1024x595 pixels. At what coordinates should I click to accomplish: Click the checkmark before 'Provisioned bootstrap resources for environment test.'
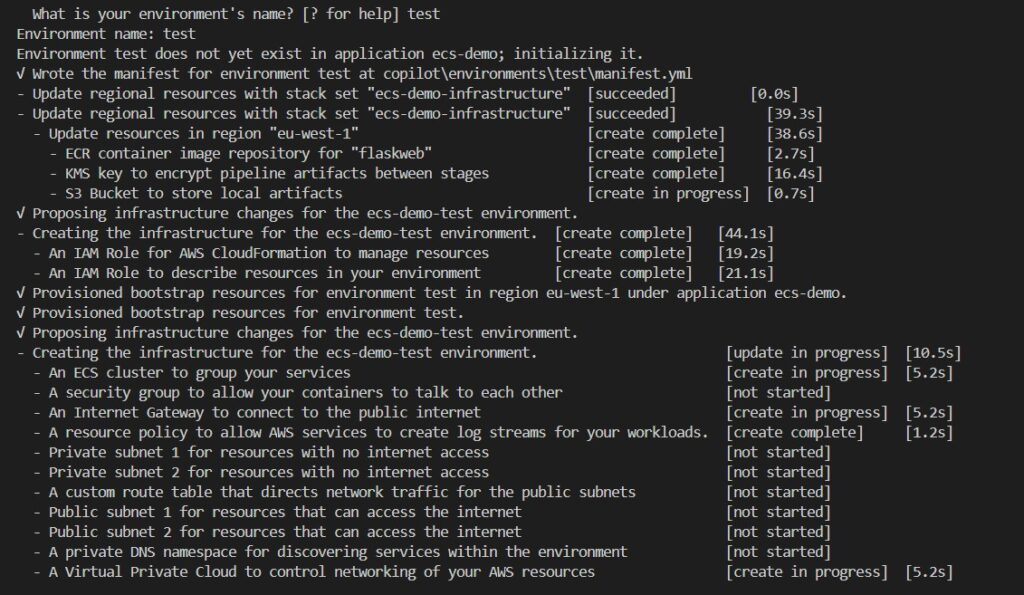pyautogui.click(x=21, y=313)
